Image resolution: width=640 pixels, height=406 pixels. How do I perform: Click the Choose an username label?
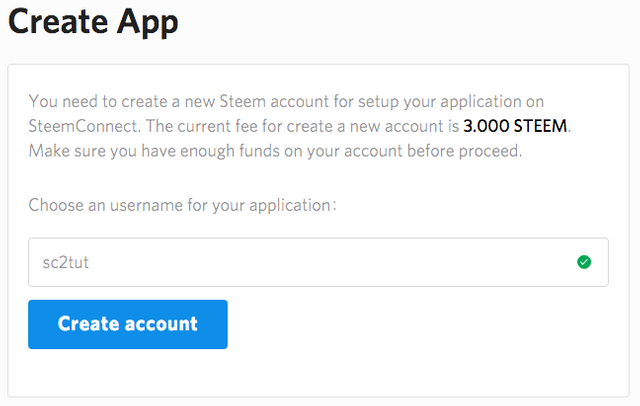tap(182, 205)
